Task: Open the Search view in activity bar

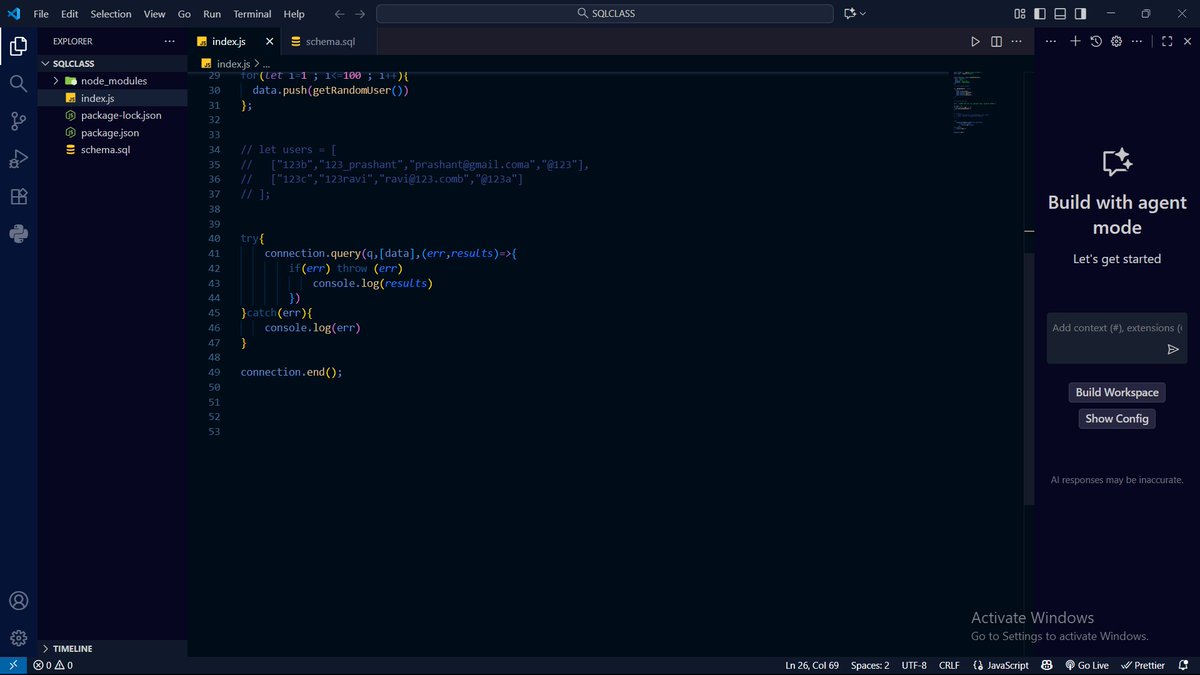Action: (18, 83)
